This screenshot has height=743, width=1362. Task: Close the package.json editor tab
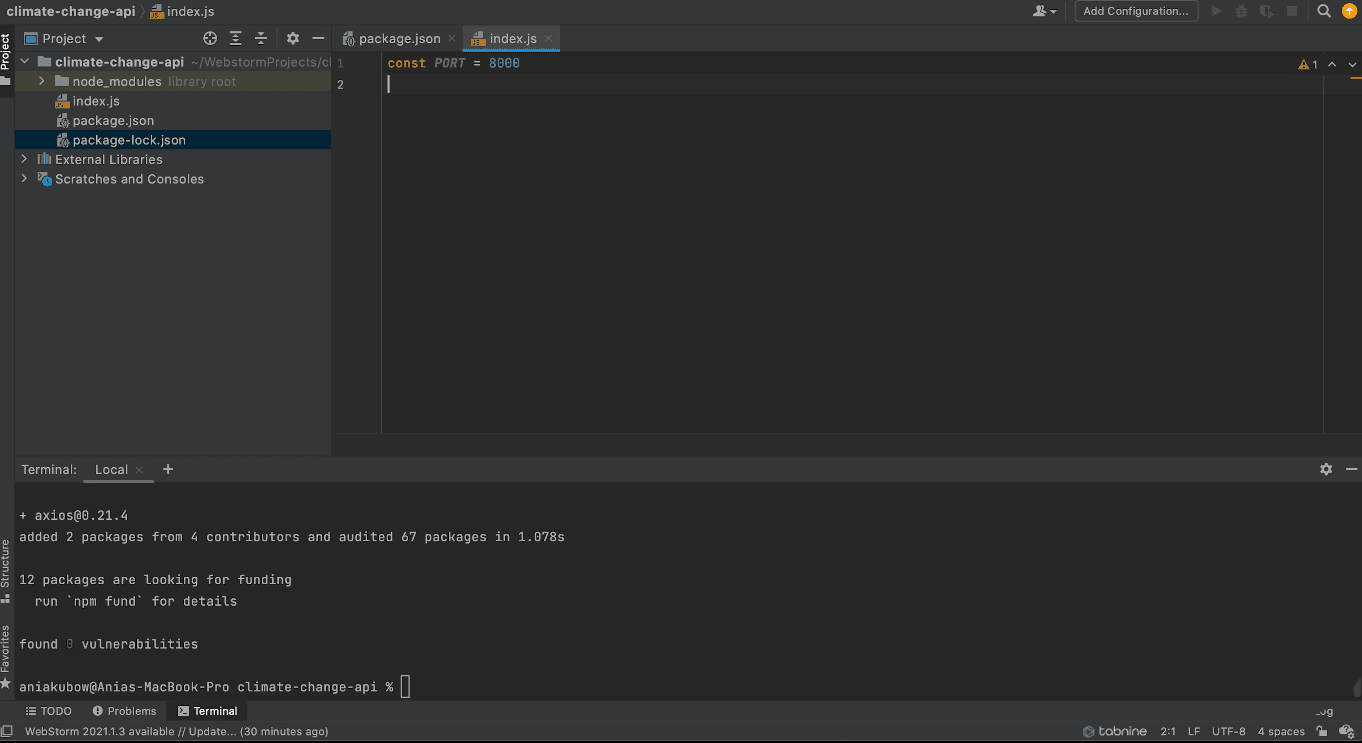click(452, 38)
